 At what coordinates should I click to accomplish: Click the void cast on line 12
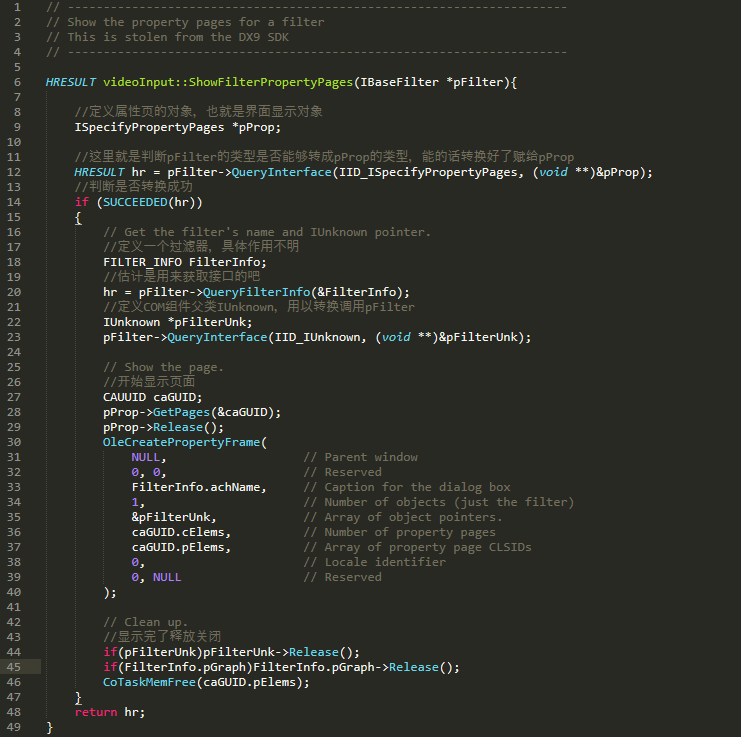[x=553, y=172]
